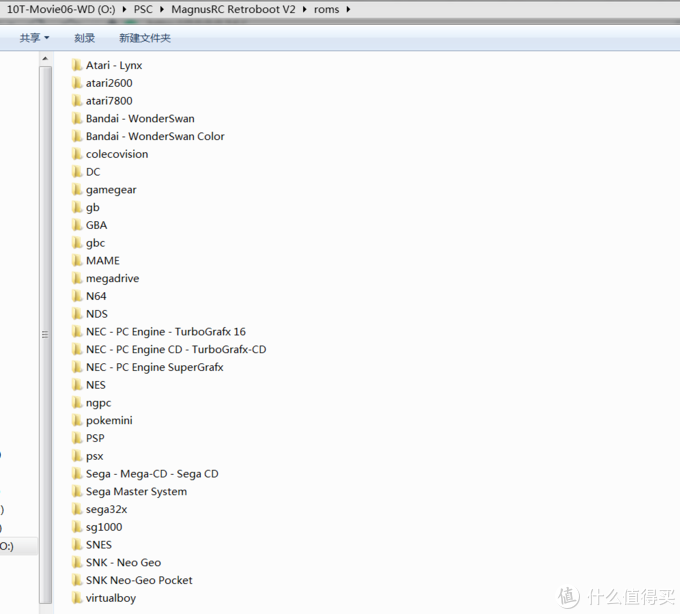Click the gamegear folder icon
The width and height of the screenshot is (680, 614).
coord(77,189)
